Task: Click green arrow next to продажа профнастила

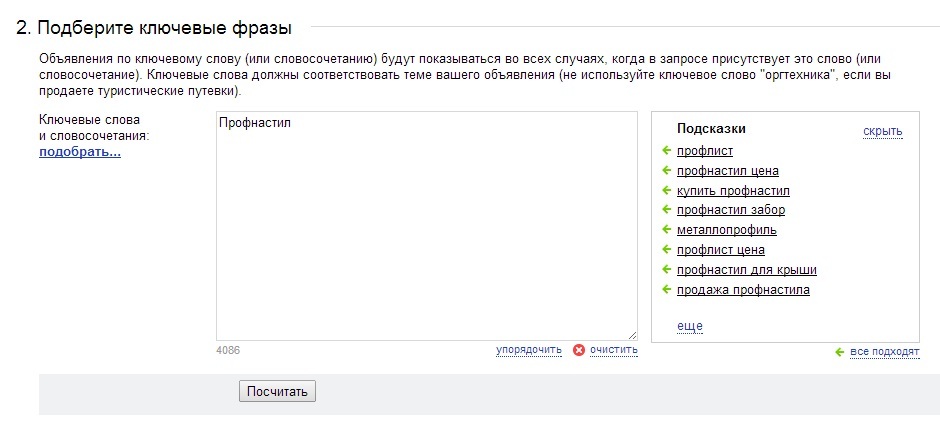Action: 666,289
